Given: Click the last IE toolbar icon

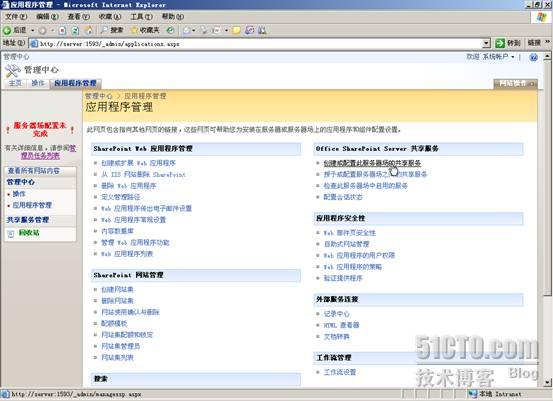Looking at the screenshot, I should pos(262,31).
